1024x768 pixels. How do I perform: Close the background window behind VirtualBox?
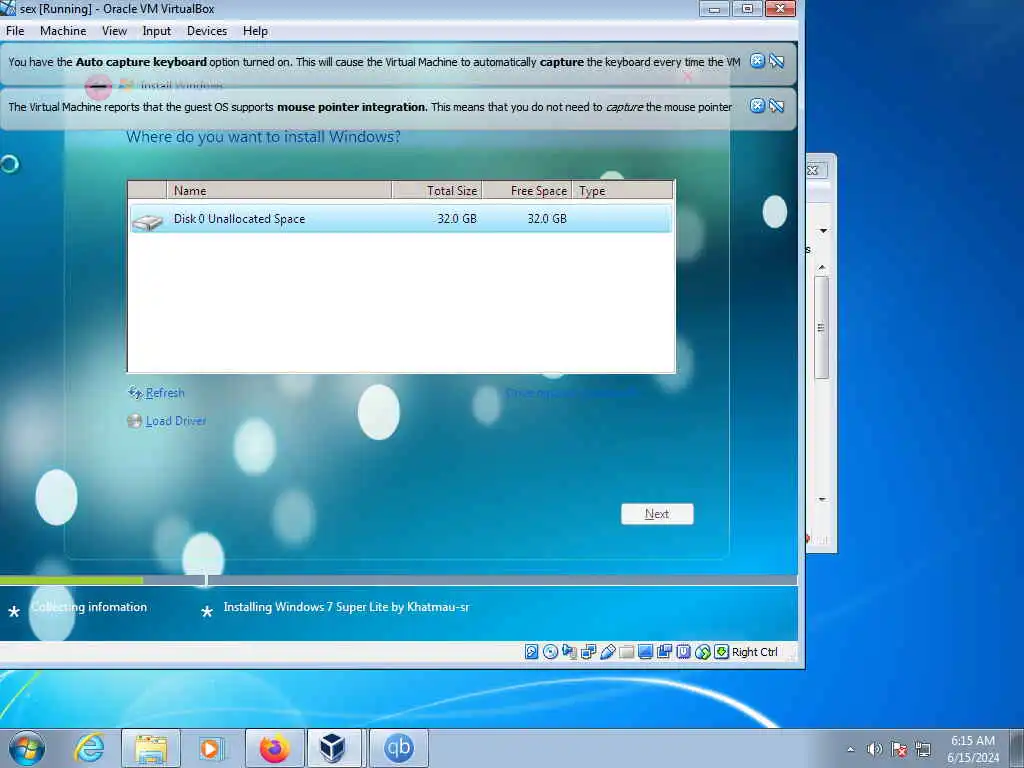click(x=814, y=170)
